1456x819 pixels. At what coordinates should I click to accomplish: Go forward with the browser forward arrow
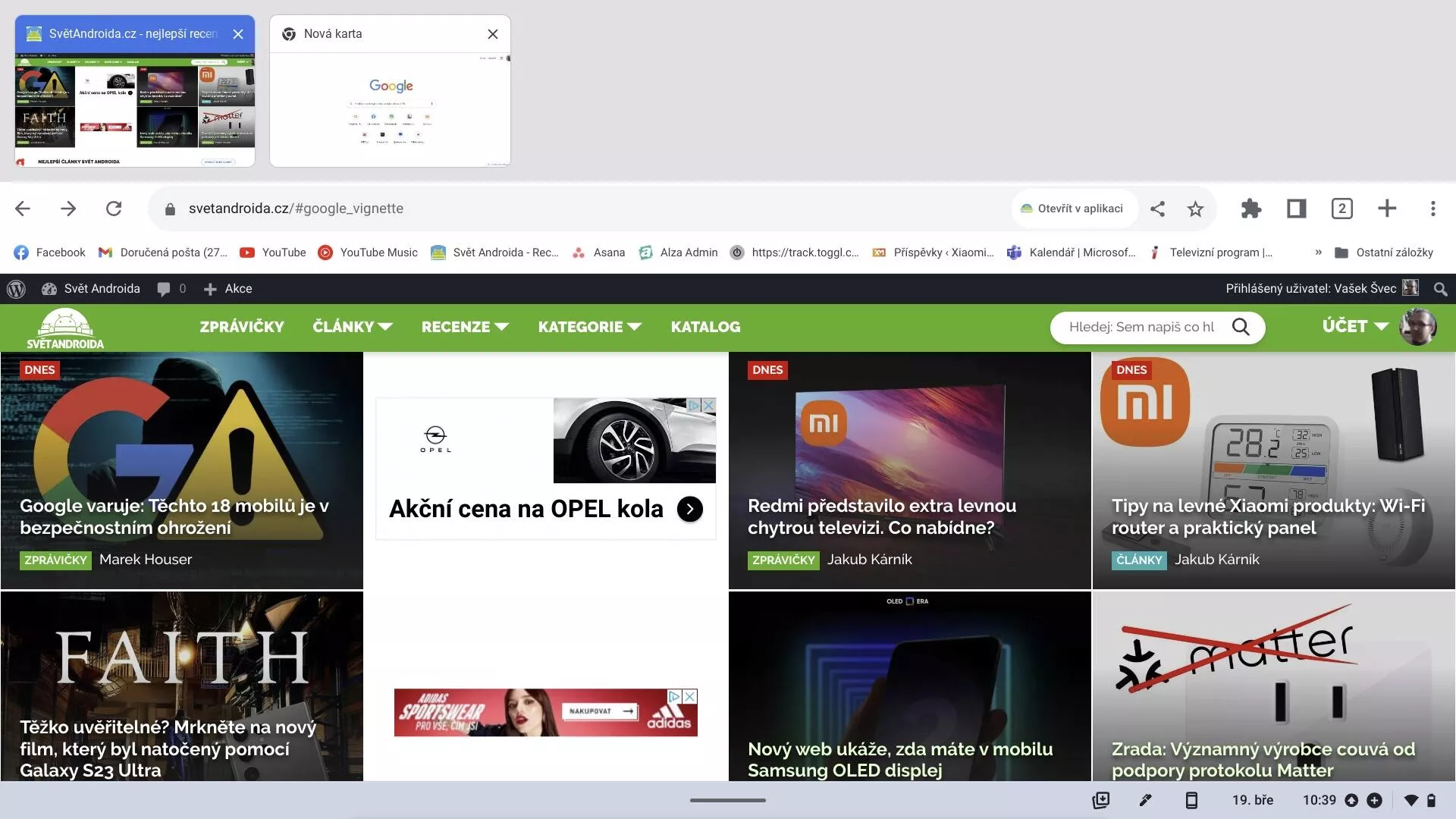(x=68, y=209)
